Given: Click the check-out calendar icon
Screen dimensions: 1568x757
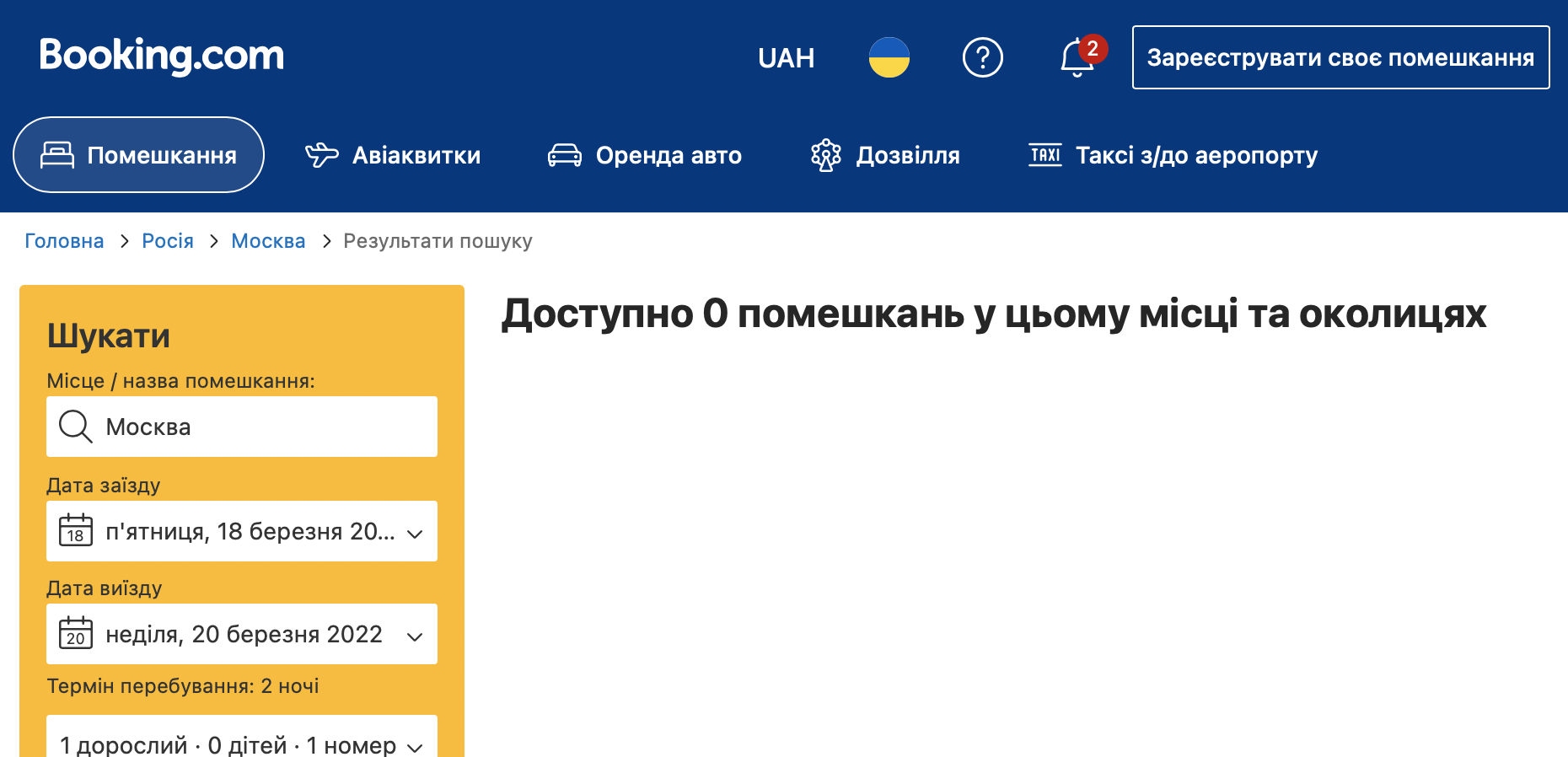Looking at the screenshot, I should pyautogui.click(x=75, y=634).
